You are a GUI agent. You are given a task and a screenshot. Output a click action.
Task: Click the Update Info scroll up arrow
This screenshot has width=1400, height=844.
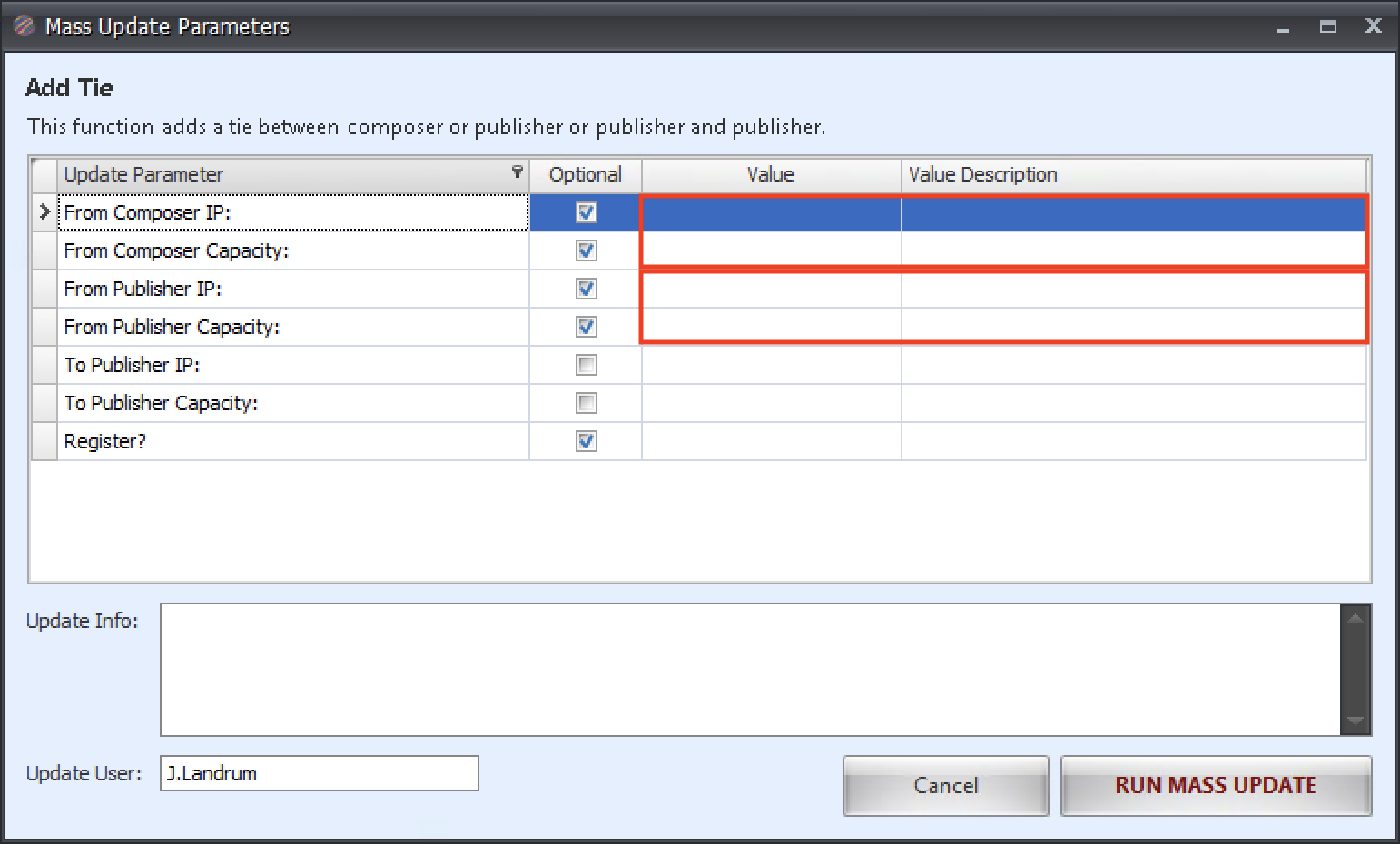coord(1355,619)
